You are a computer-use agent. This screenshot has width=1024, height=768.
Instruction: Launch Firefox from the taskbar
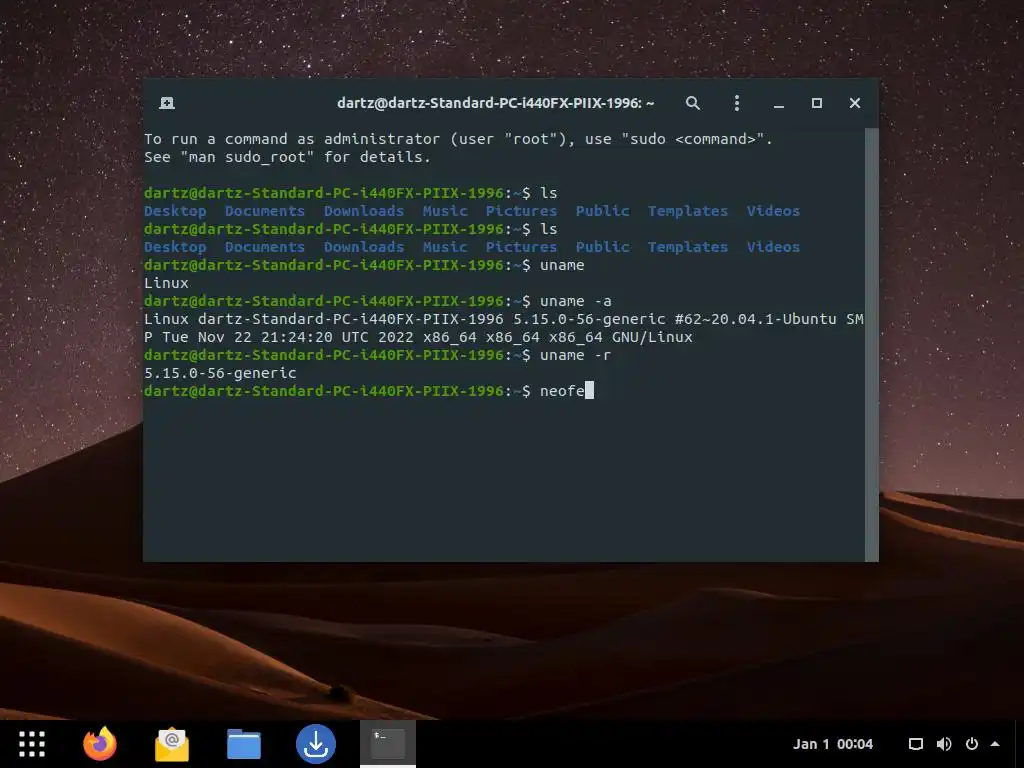click(x=100, y=744)
